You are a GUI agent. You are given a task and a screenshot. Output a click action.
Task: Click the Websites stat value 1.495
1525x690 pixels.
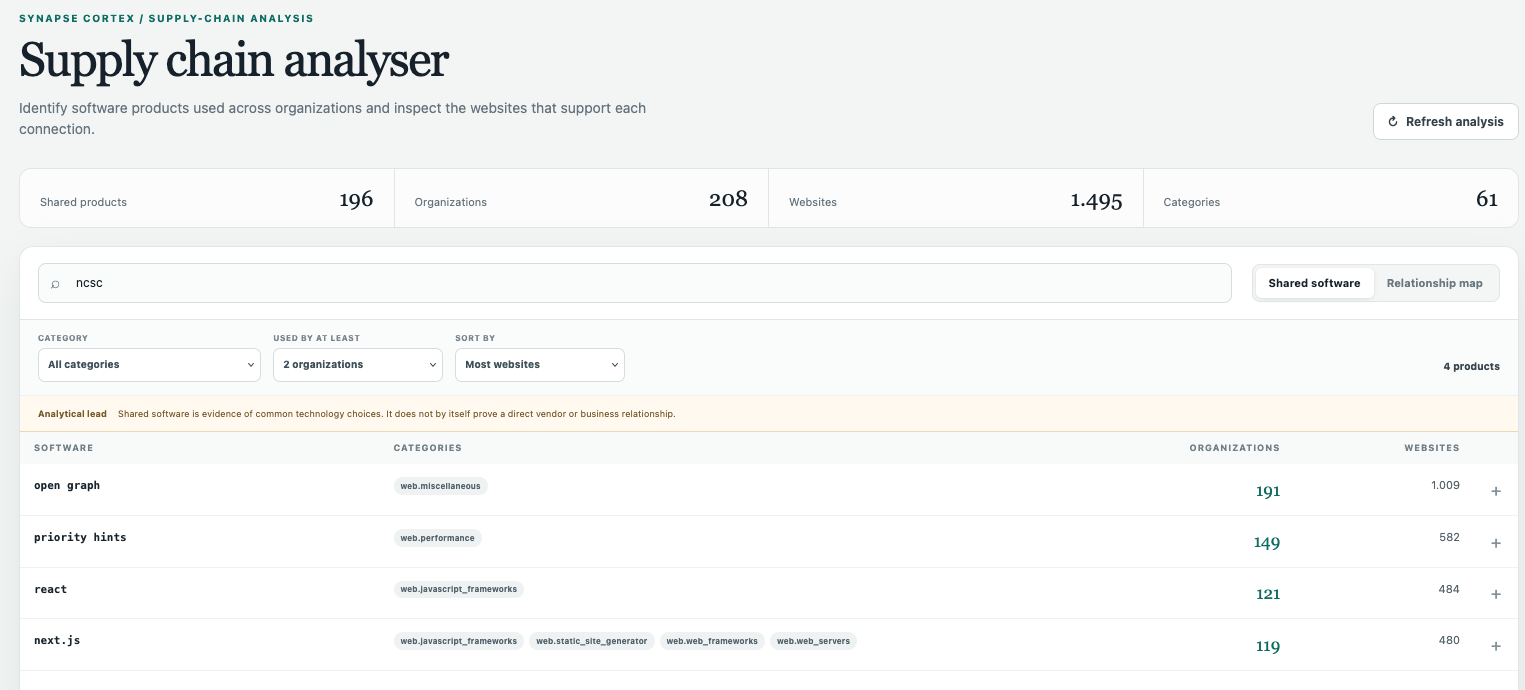1096,200
